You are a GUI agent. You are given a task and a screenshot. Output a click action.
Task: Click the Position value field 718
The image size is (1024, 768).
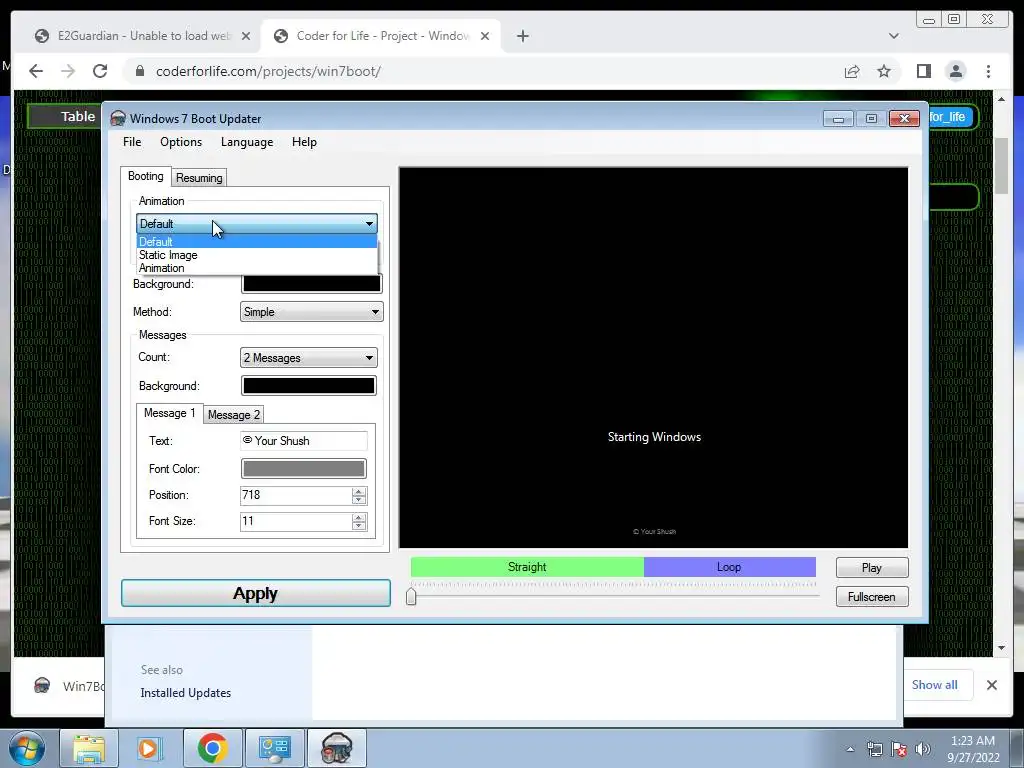point(296,495)
